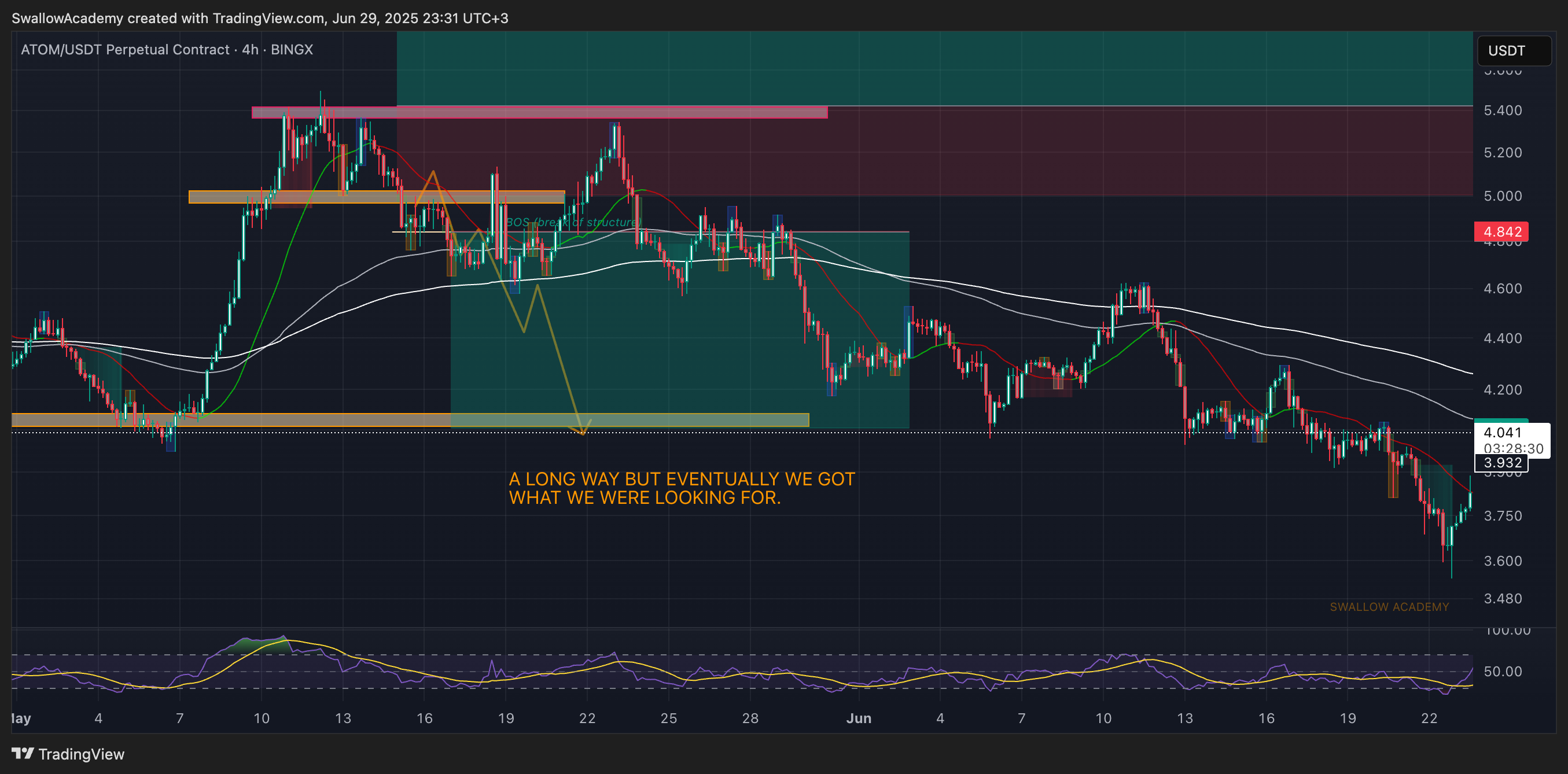Click the 3.480 price axis value

[1502, 599]
